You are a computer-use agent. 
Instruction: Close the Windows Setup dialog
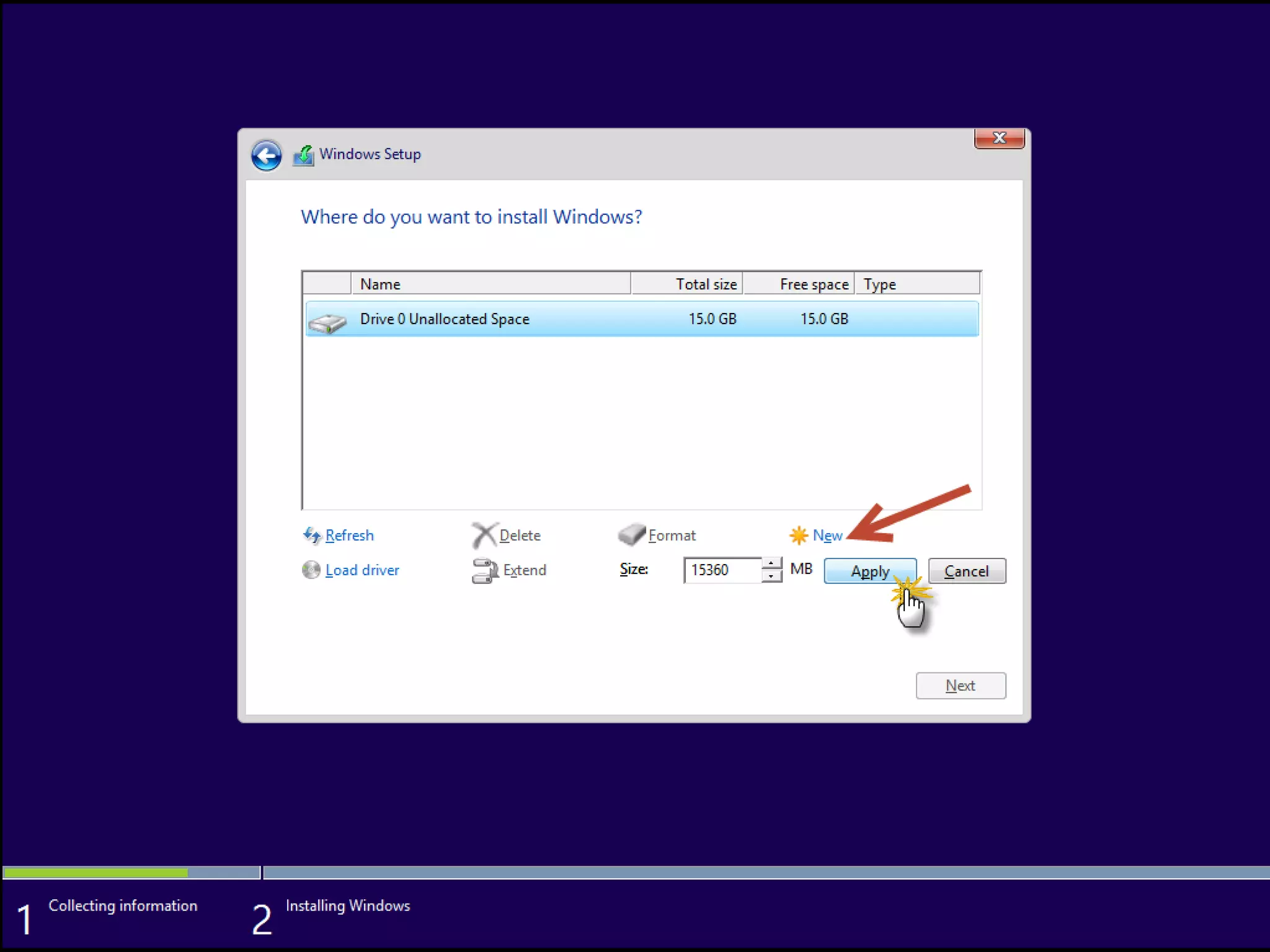coord(999,138)
